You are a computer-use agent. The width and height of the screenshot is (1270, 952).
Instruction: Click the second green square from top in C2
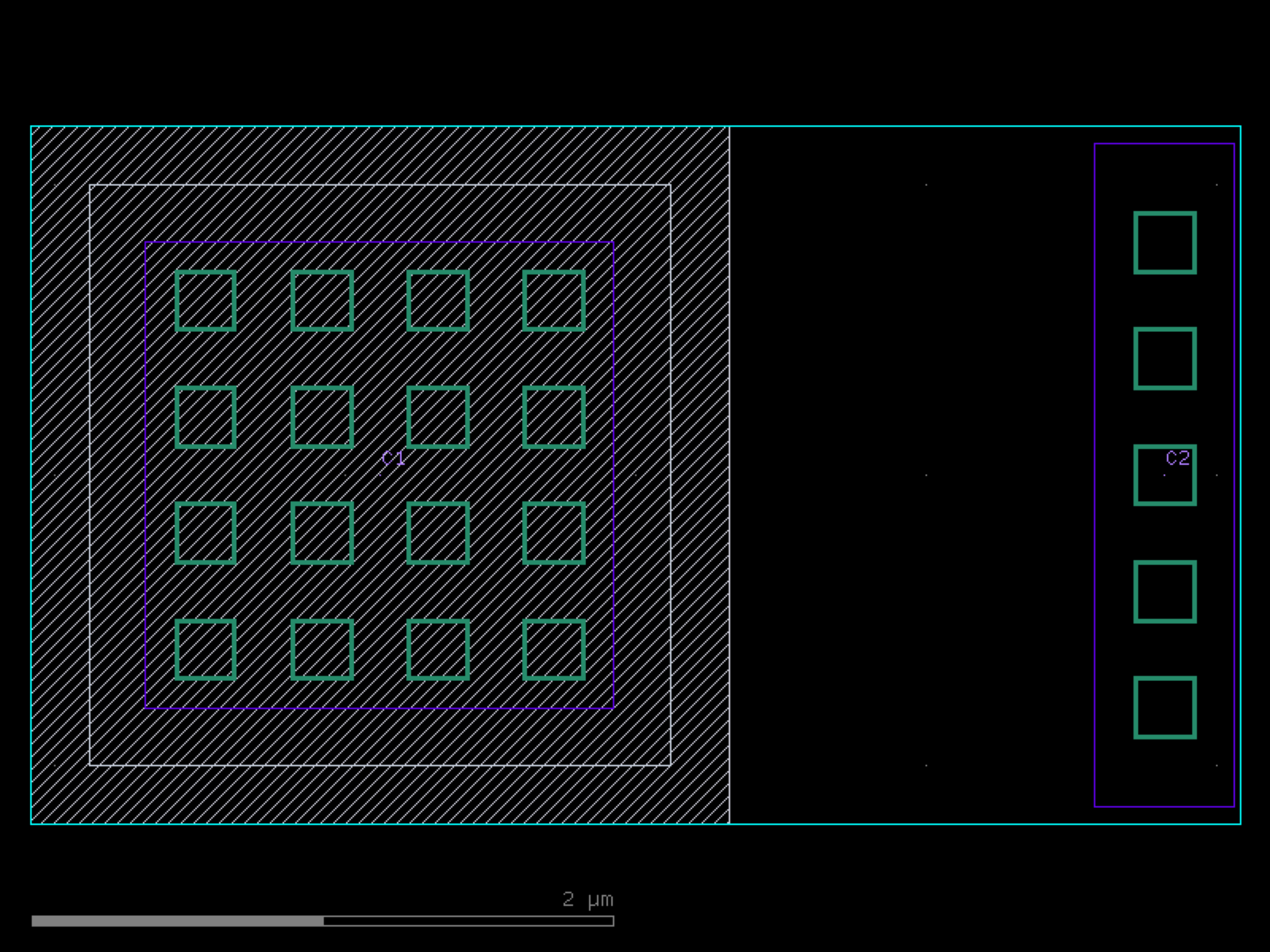[x=1165, y=359]
